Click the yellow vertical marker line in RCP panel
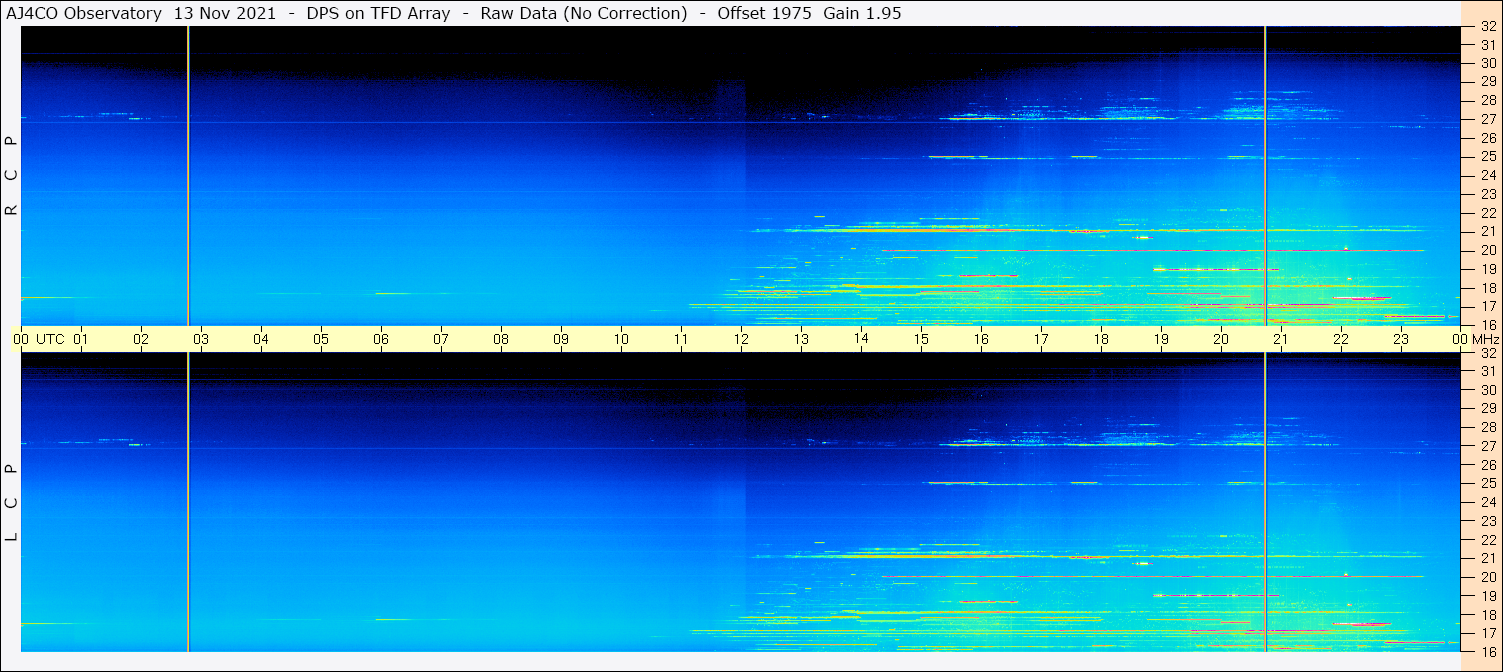This screenshot has height=672, width=1503. coord(188,176)
